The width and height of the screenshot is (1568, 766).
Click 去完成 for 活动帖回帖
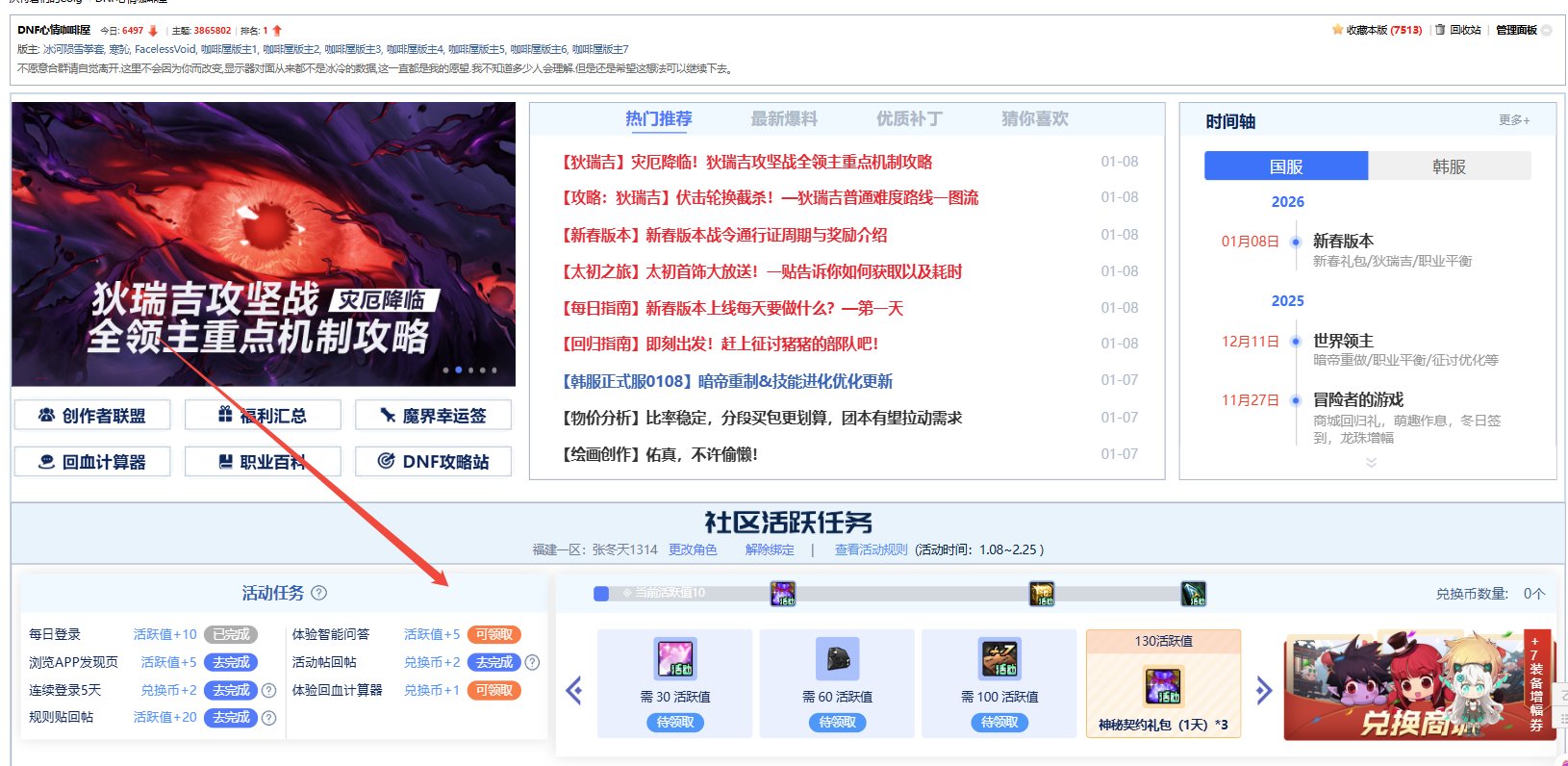pyautogui.click(x=494, y=662)
